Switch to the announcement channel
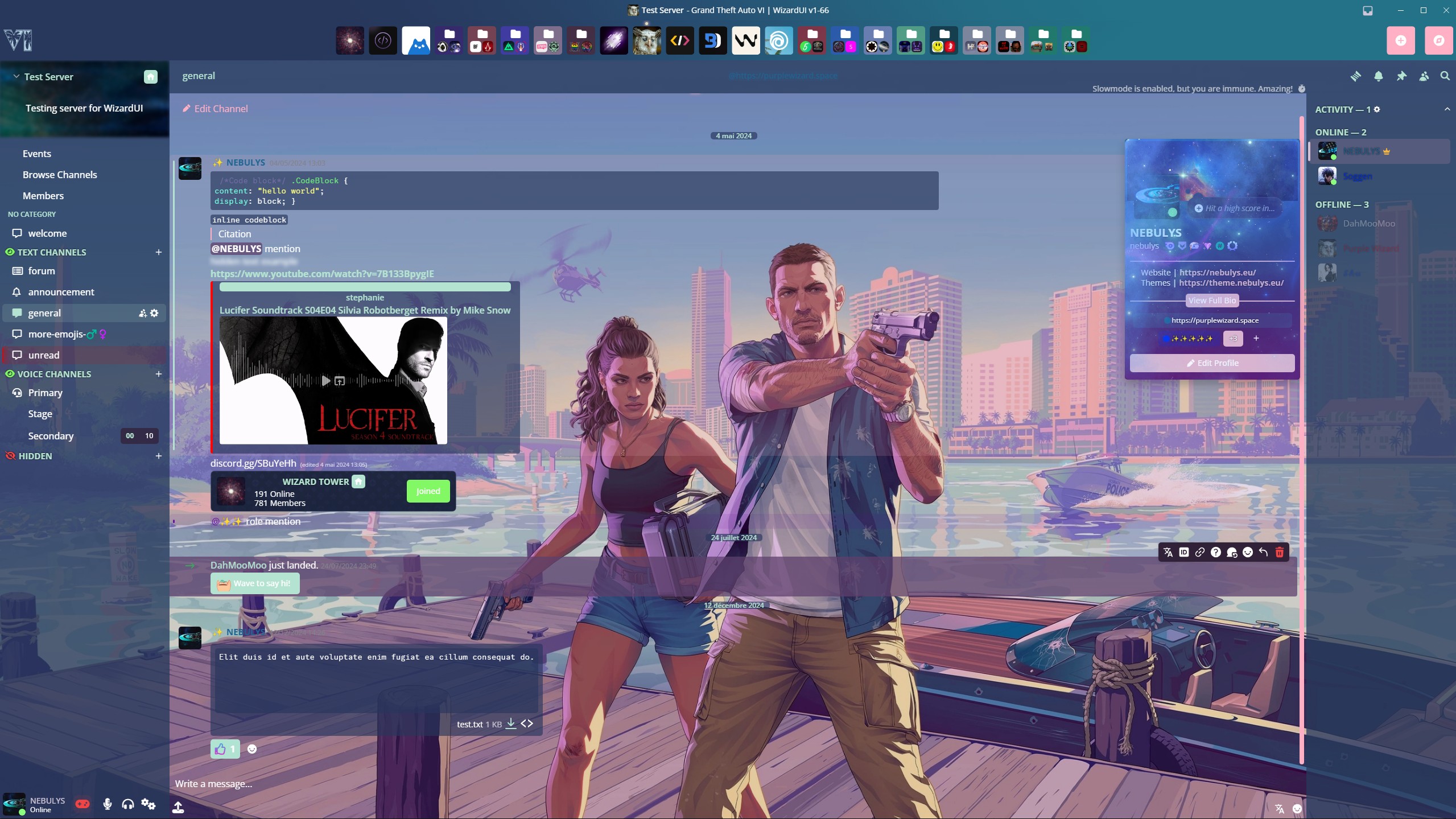This screenshot has width=1456, height=819. (x=84, y=292)
